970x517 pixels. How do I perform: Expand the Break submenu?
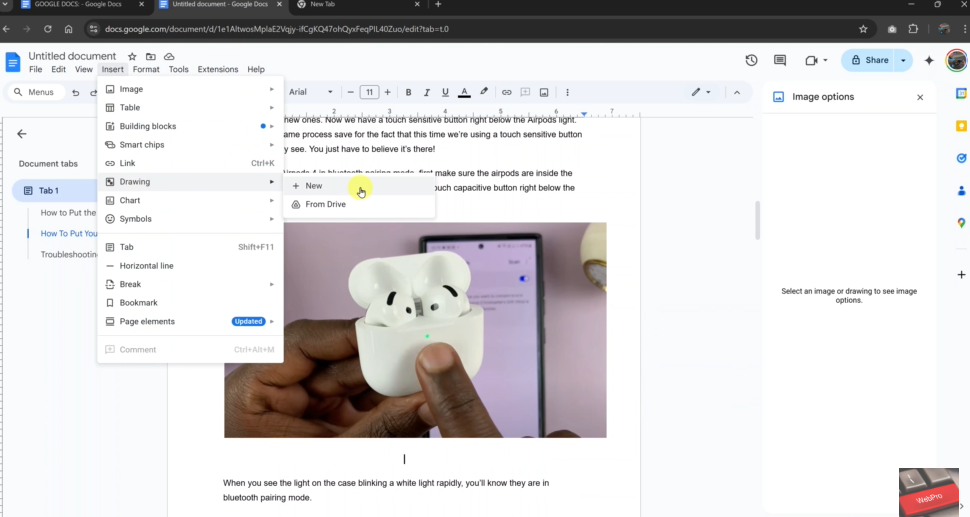(191, 284)
